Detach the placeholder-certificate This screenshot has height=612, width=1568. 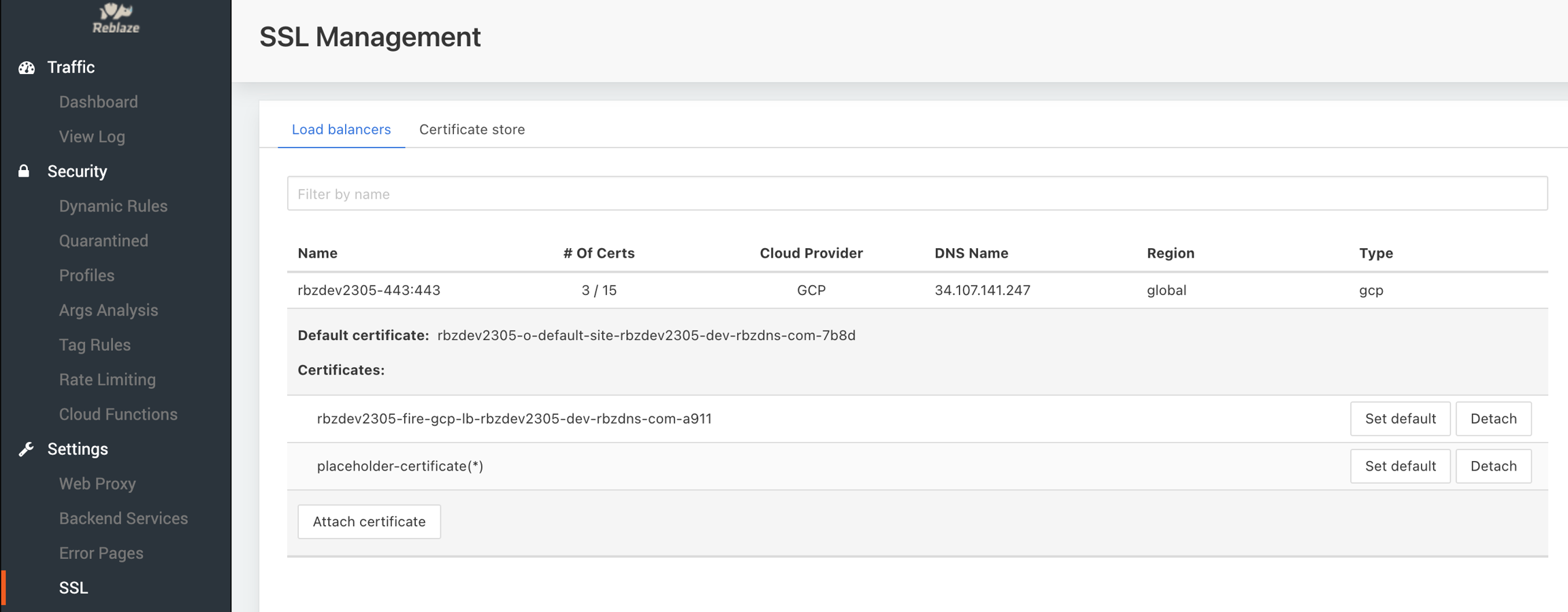click(1493, 466)
